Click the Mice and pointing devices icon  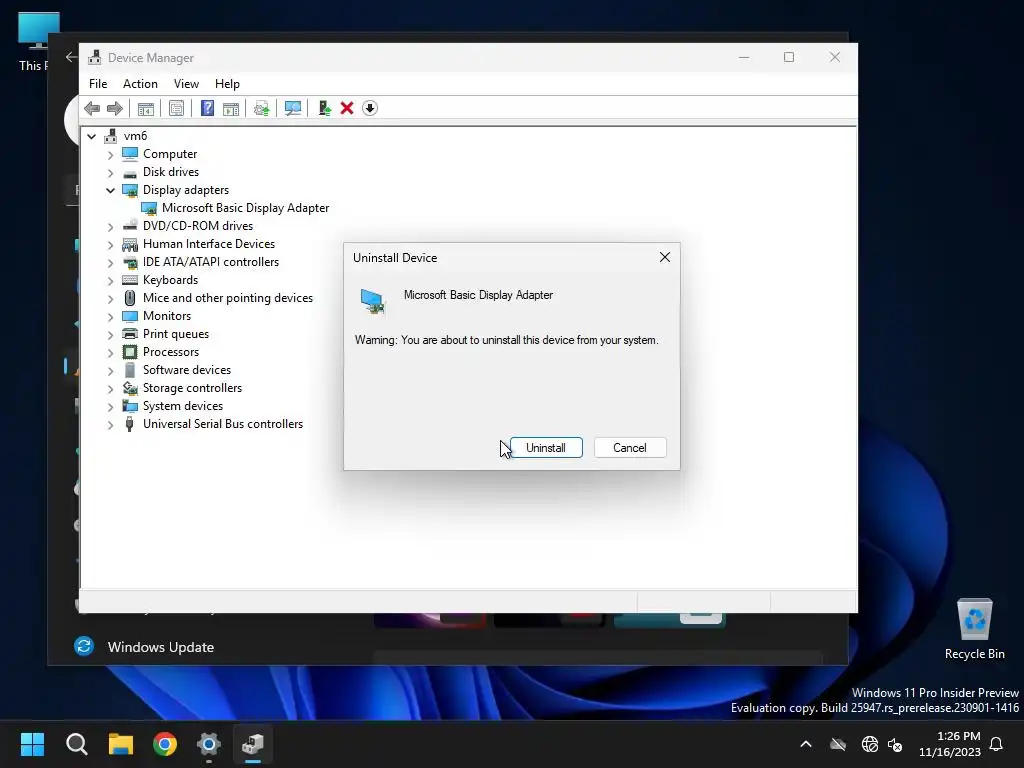130,298
